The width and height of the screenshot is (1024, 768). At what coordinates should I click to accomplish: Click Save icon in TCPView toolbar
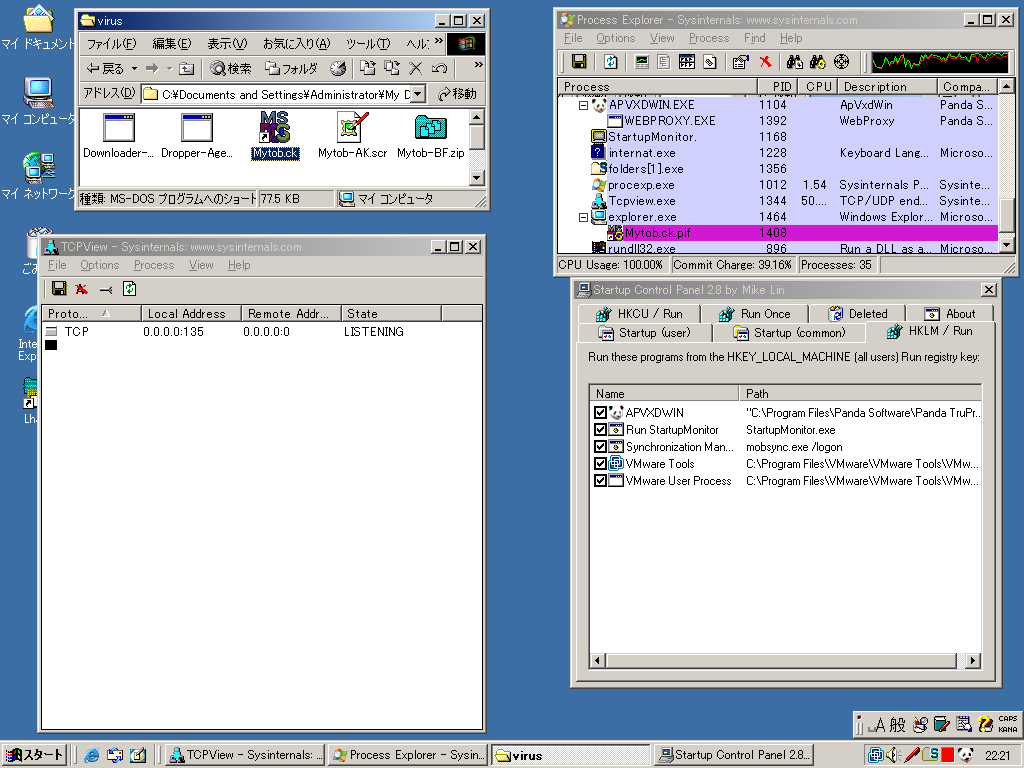tap(58, 289)
